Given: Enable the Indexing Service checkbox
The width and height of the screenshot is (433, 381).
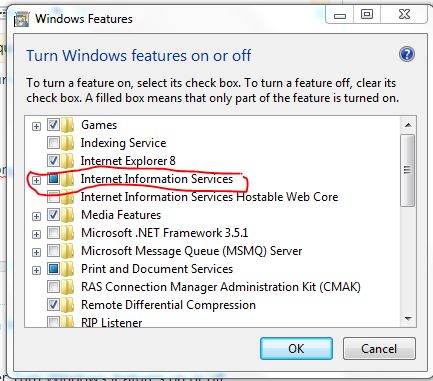Looking at the screenshot, I should click(53, 143).
